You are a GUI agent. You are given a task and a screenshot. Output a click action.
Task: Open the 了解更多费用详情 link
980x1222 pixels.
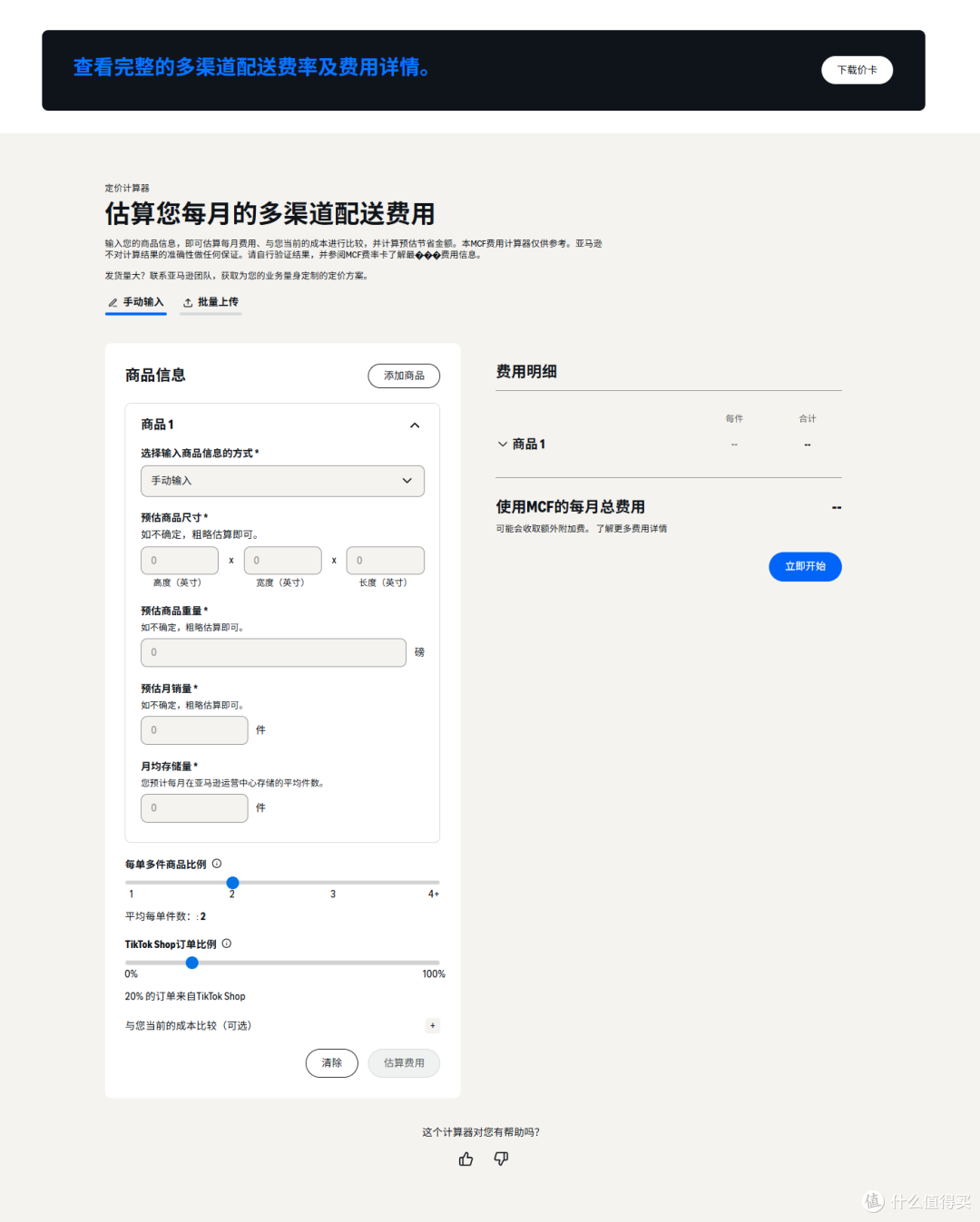tap(632, 528)
